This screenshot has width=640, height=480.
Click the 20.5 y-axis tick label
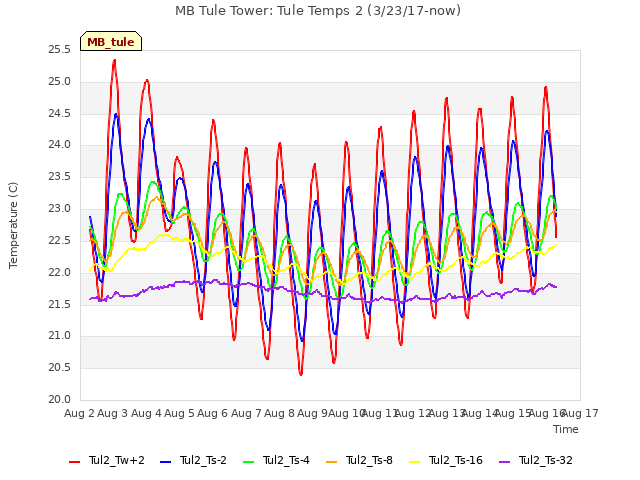coord(60,368)
